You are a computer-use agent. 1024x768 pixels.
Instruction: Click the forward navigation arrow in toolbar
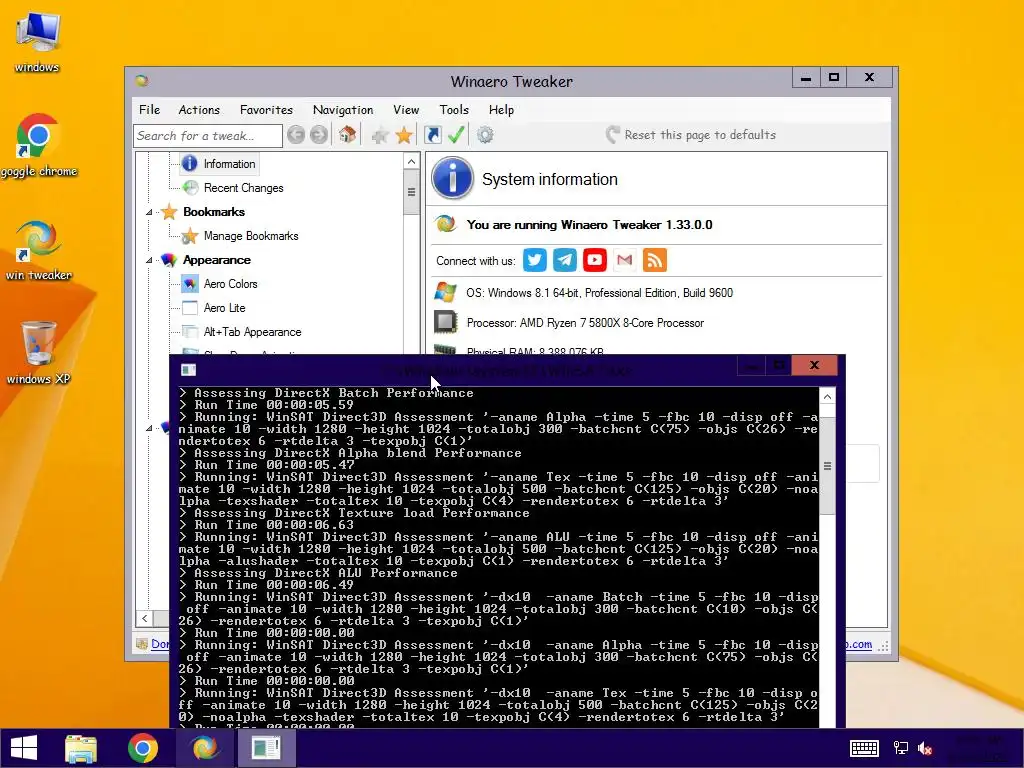pos(319,135)
